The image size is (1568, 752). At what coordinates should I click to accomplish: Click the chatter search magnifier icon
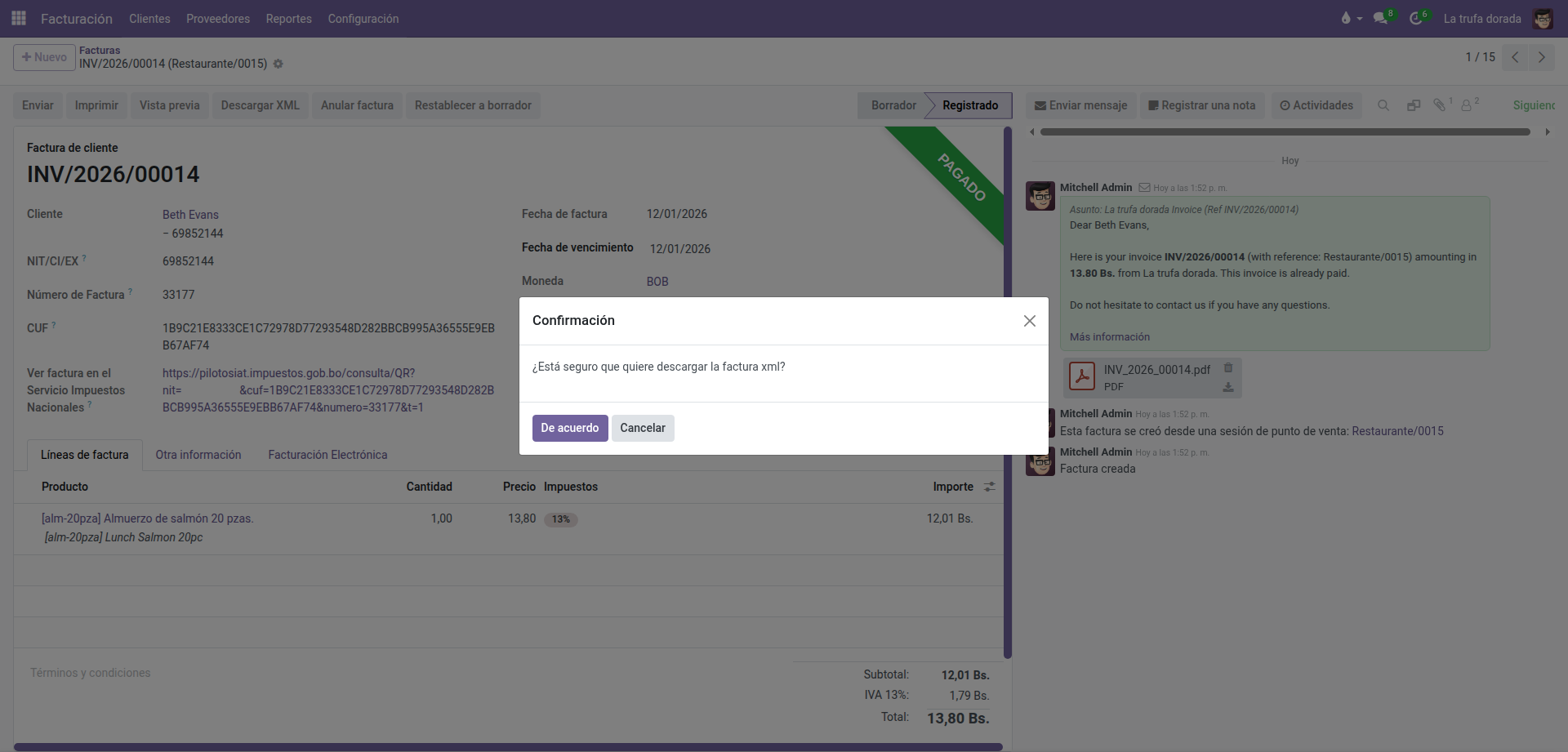(x=1383, y=105)
